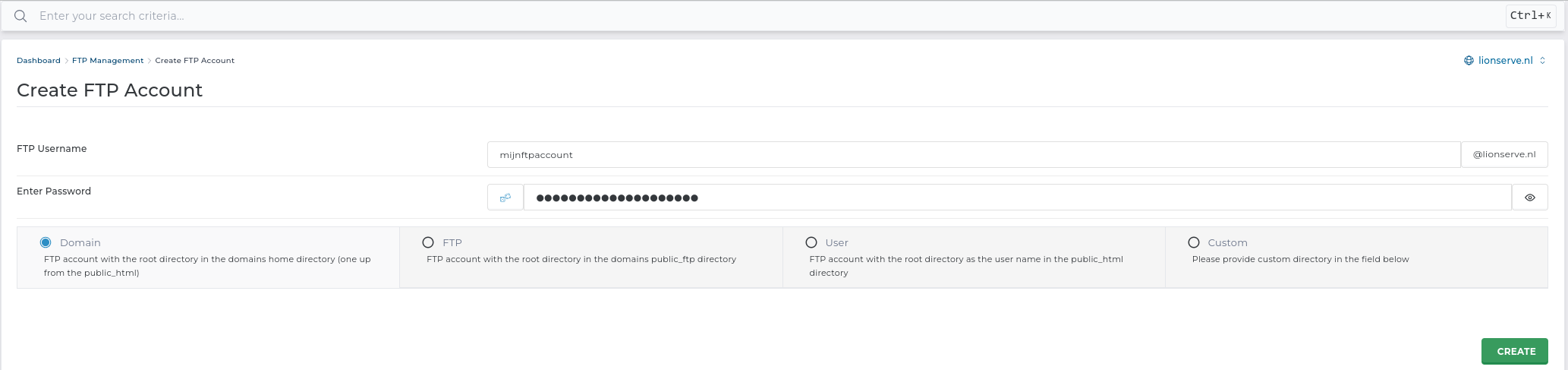Select the FTP directory radio option
1568x370 pixels.
(x=428, y=242)
